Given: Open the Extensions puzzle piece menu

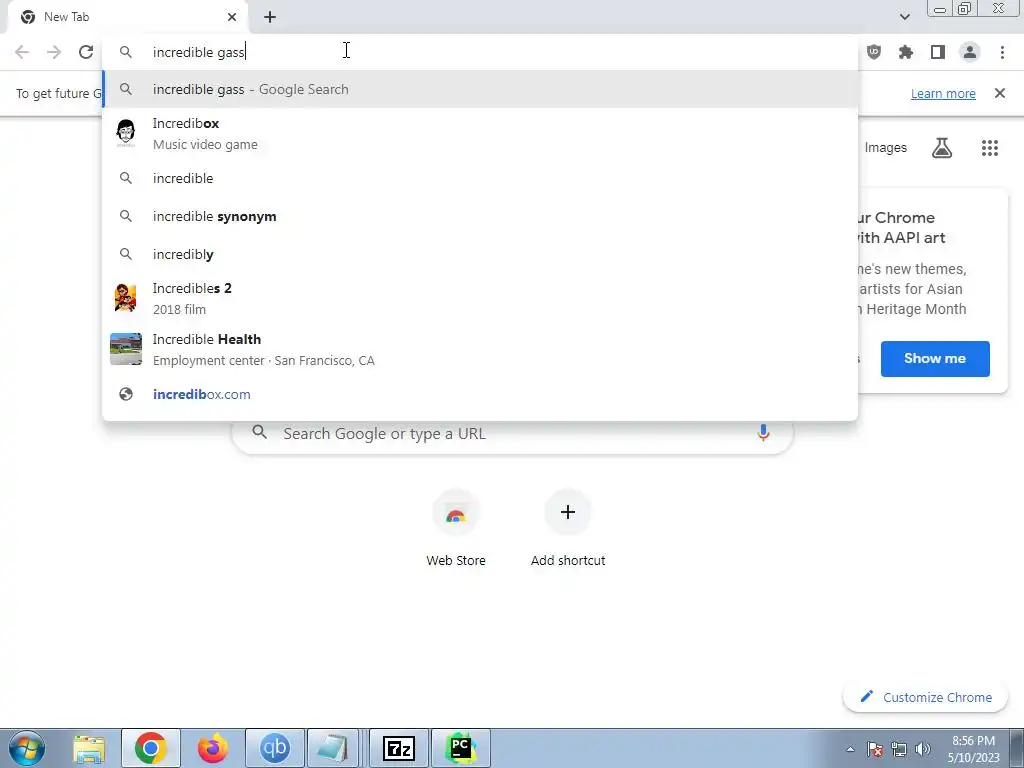Looking at the screenshot, I should 906,52.
